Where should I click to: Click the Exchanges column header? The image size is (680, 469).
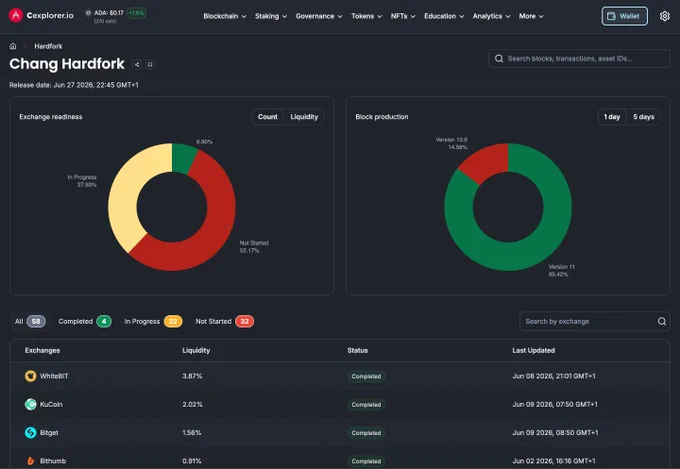pyautogui.click(x=42, y=350)
